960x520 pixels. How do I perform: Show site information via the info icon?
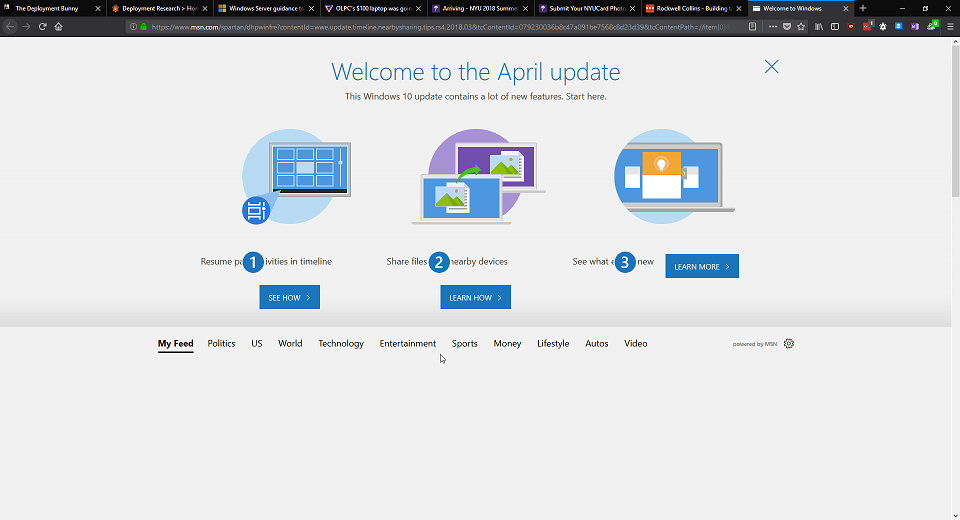click(133, 26)
